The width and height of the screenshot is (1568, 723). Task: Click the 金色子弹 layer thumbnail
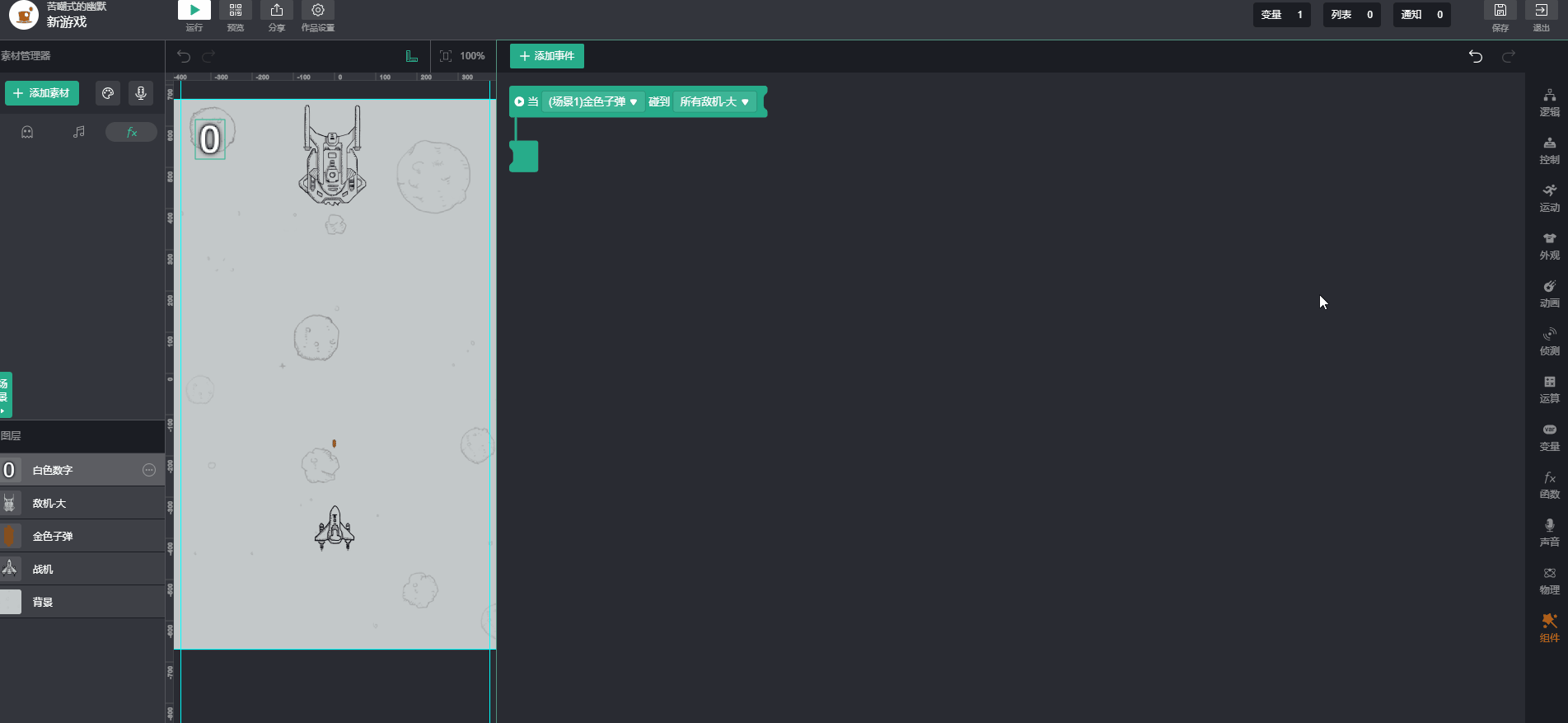(x=10, y=536)
